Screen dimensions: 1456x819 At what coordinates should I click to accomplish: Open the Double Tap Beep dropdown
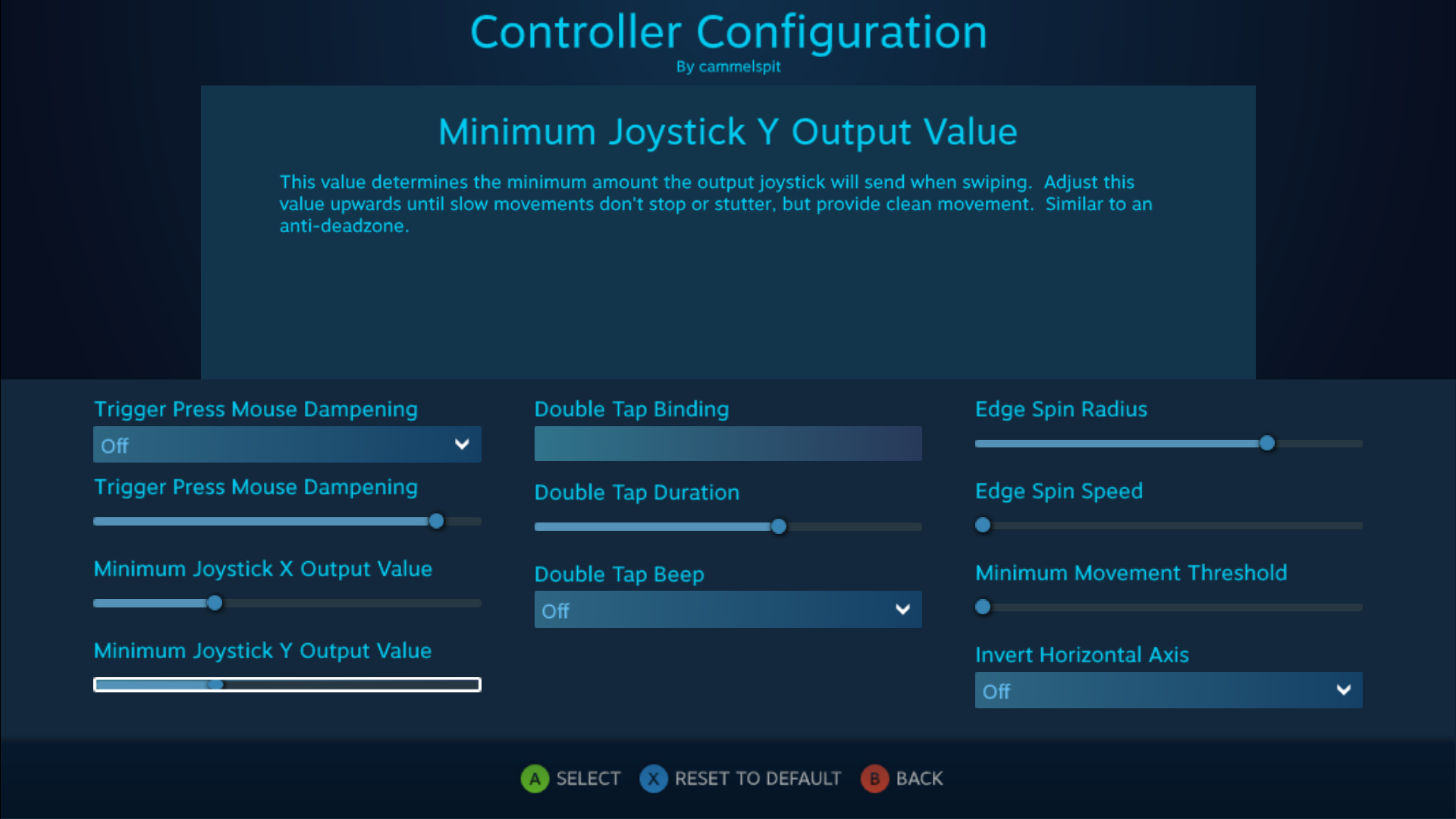(x=727, y=610)
